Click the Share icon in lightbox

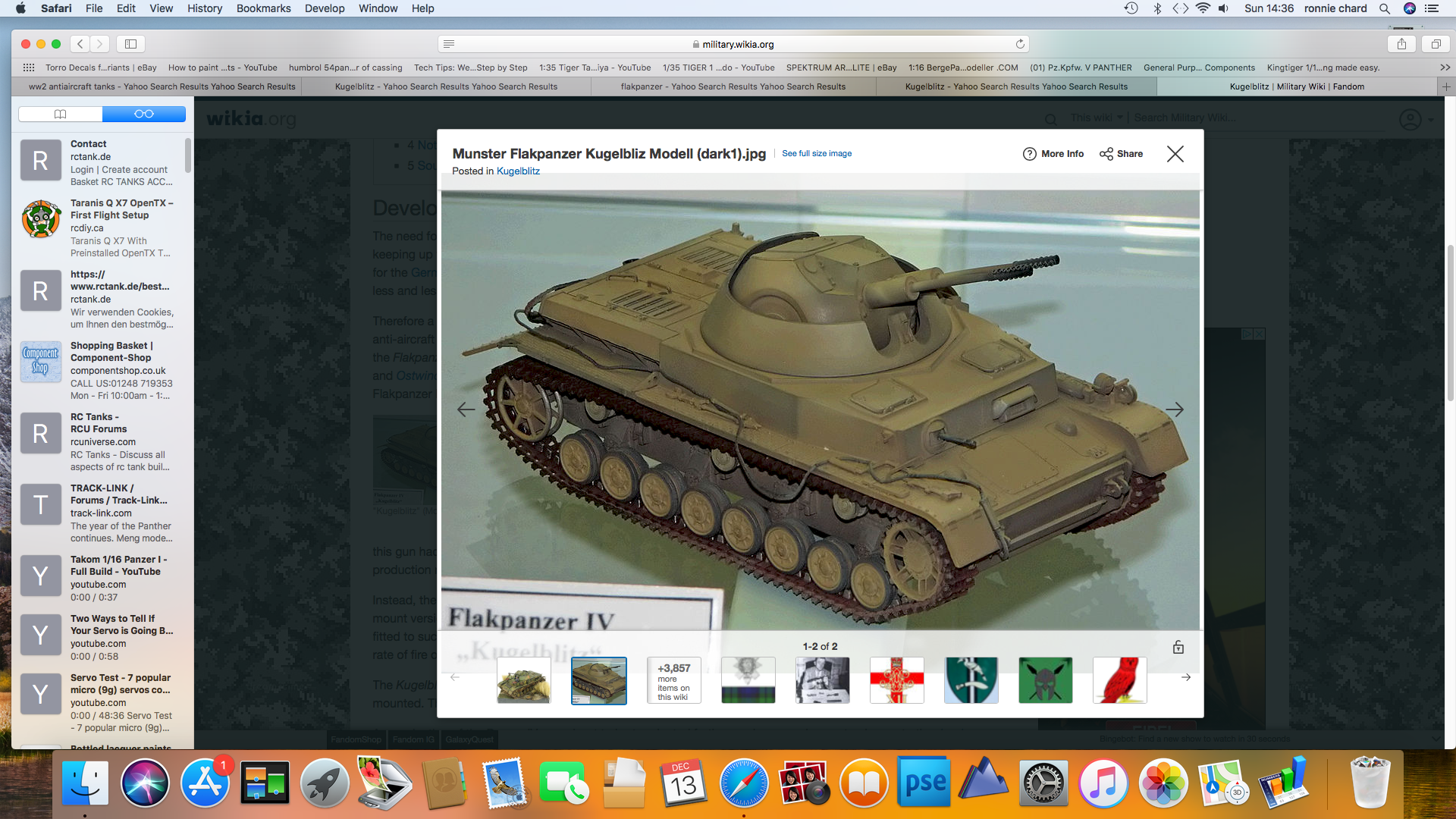pyautogui.click(x=1106, y=154)
